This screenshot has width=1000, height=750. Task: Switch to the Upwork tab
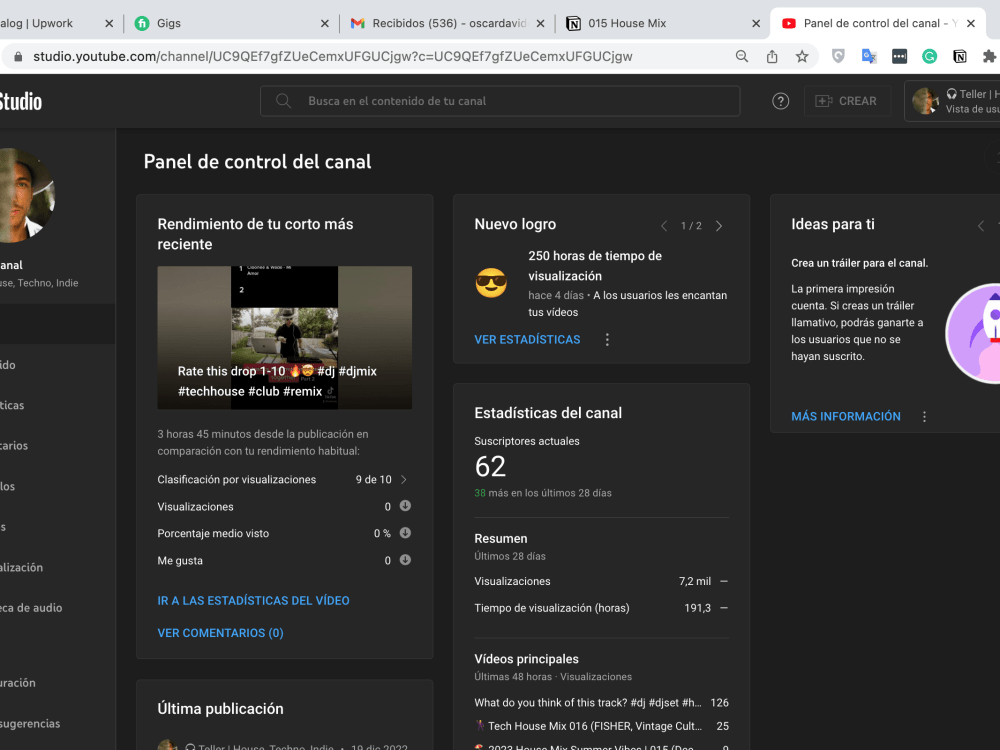(x=57, y=23)
